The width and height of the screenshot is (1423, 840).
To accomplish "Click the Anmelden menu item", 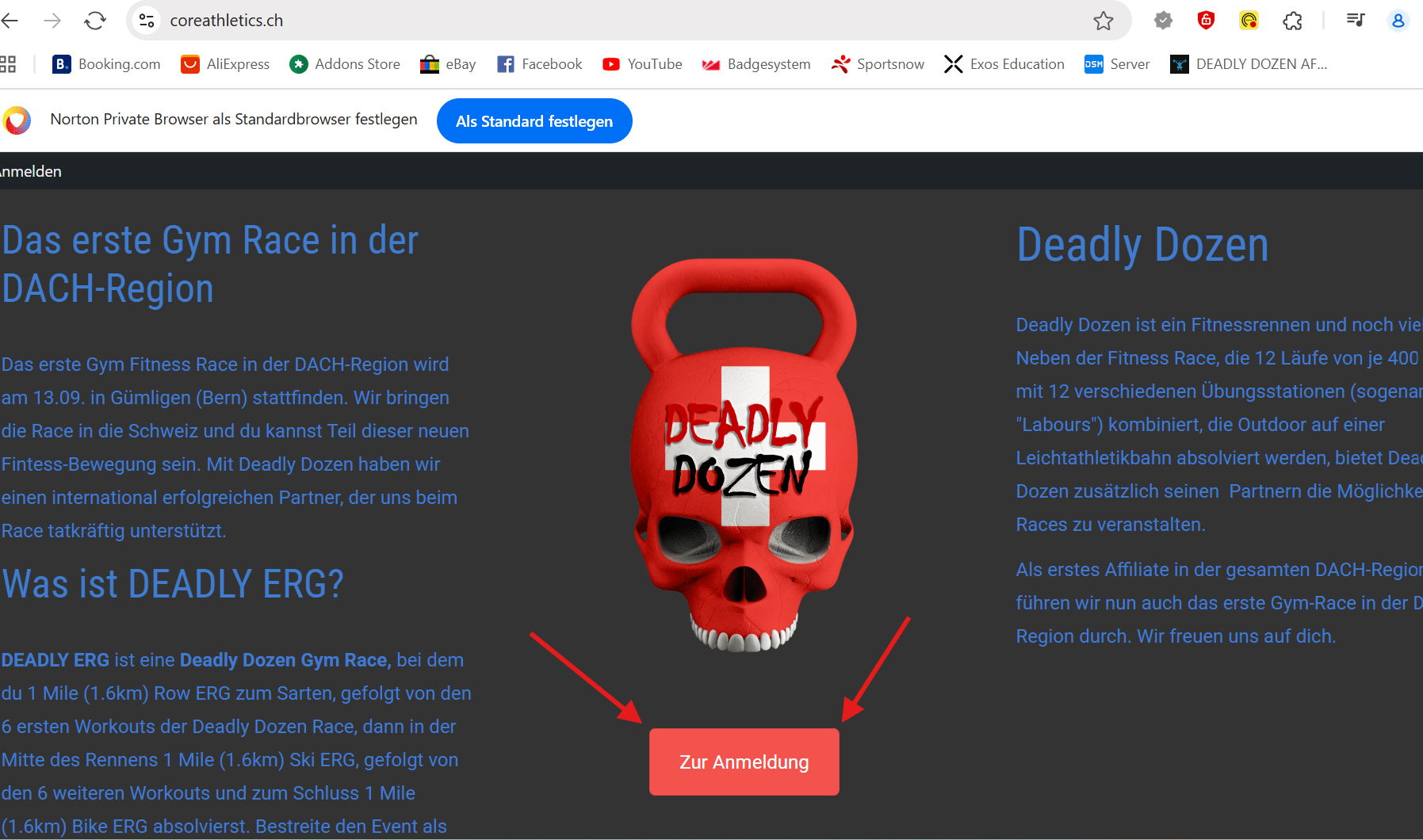I will coord(30,171).
